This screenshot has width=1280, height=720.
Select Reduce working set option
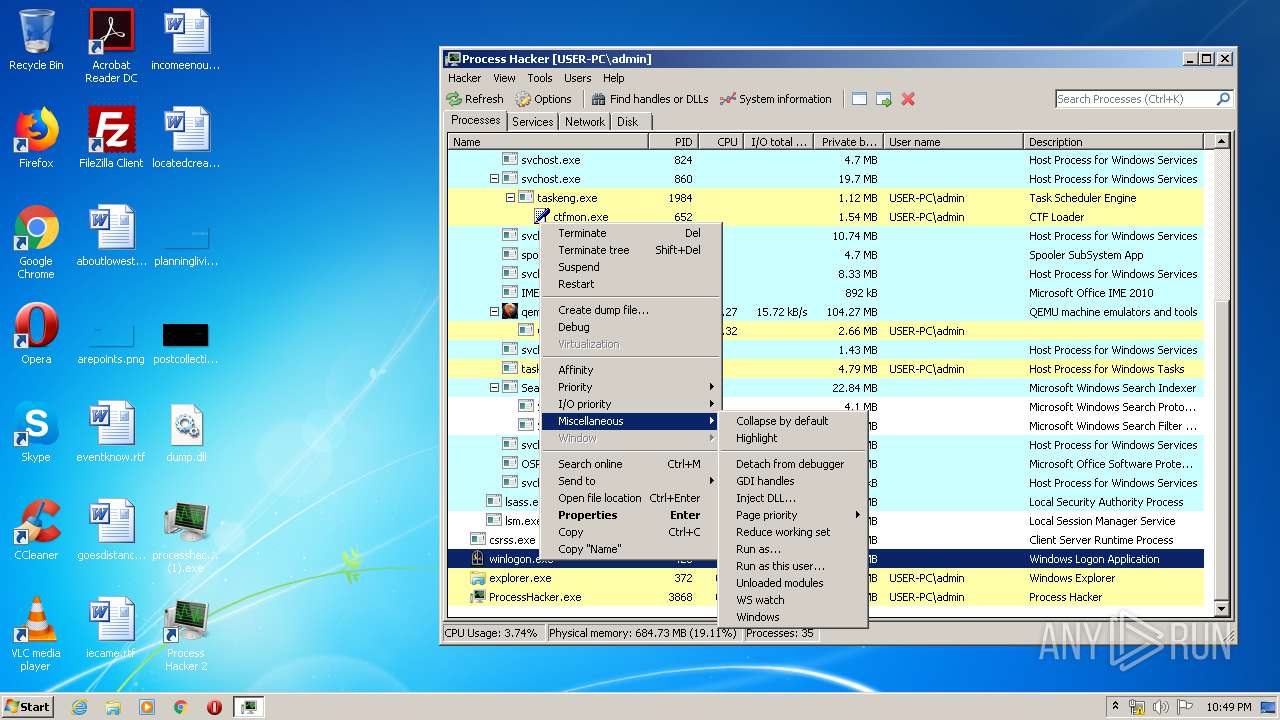click(x=793, y=532)
